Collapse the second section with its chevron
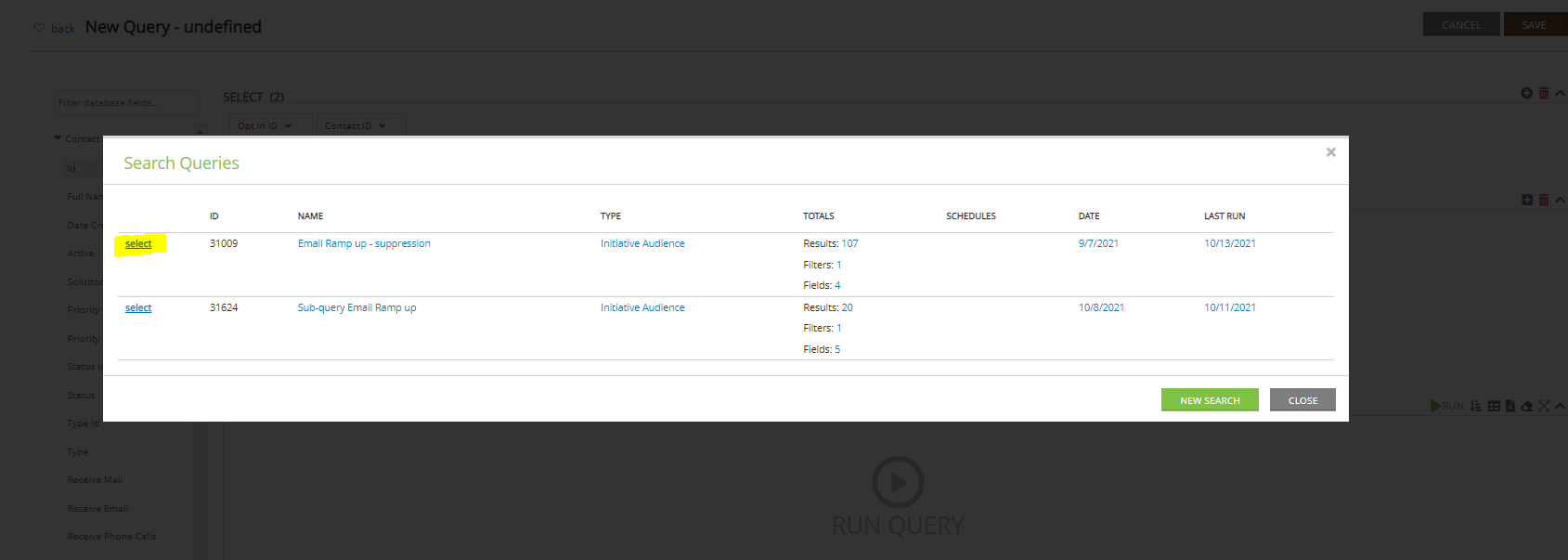1568x560 pixels. click(x=1560, y=200)
